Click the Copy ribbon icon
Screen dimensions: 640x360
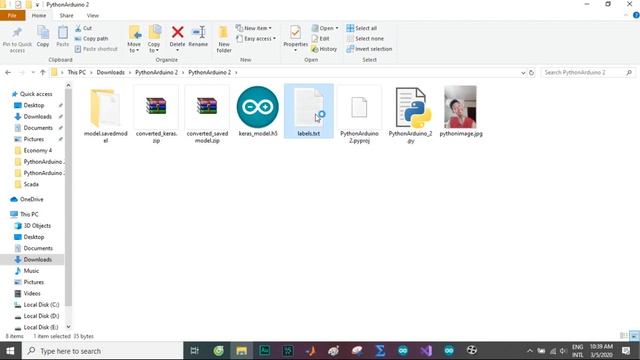pyautogui.click(x=43, y=37)
